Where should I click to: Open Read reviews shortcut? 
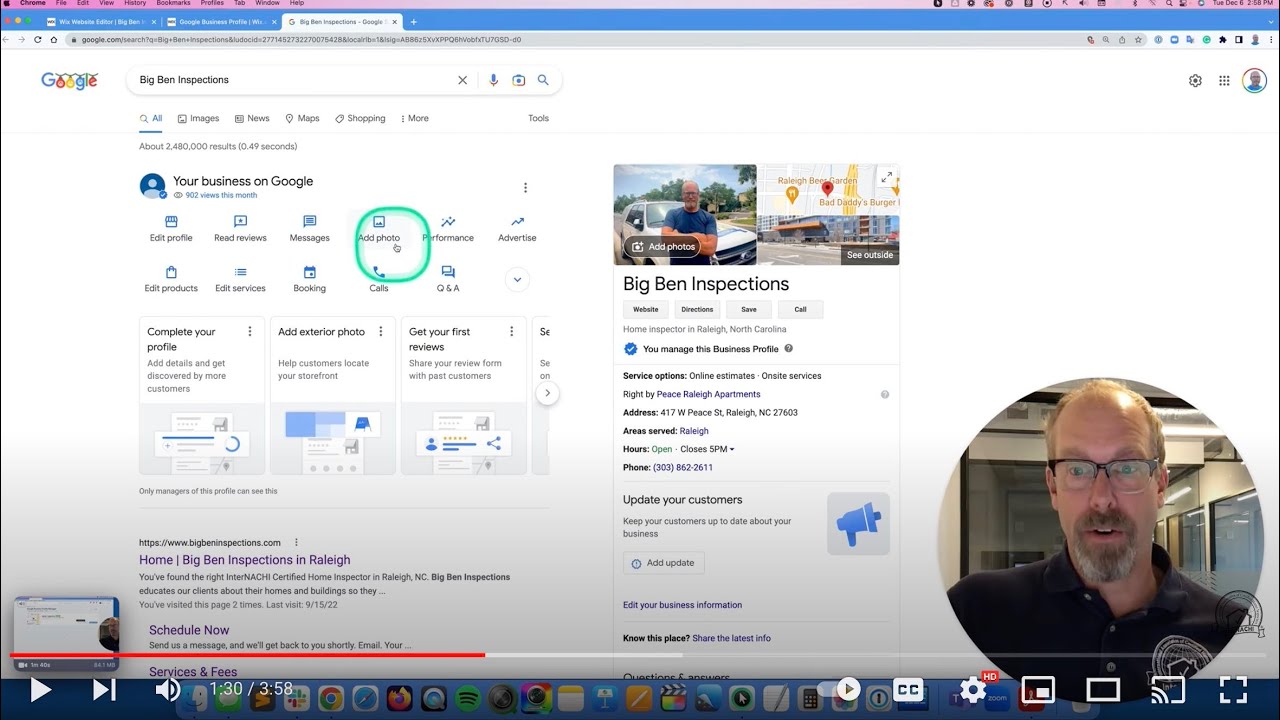click(240, 229)
